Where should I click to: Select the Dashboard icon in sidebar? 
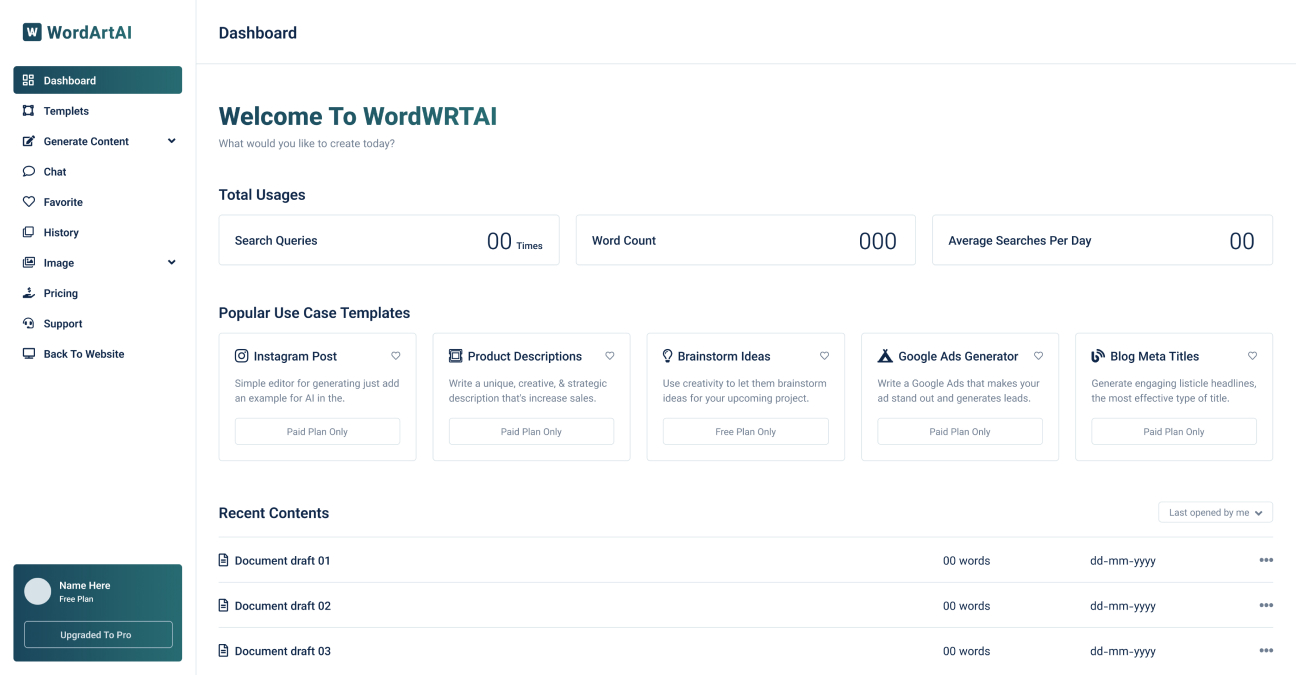click(29, 80)
